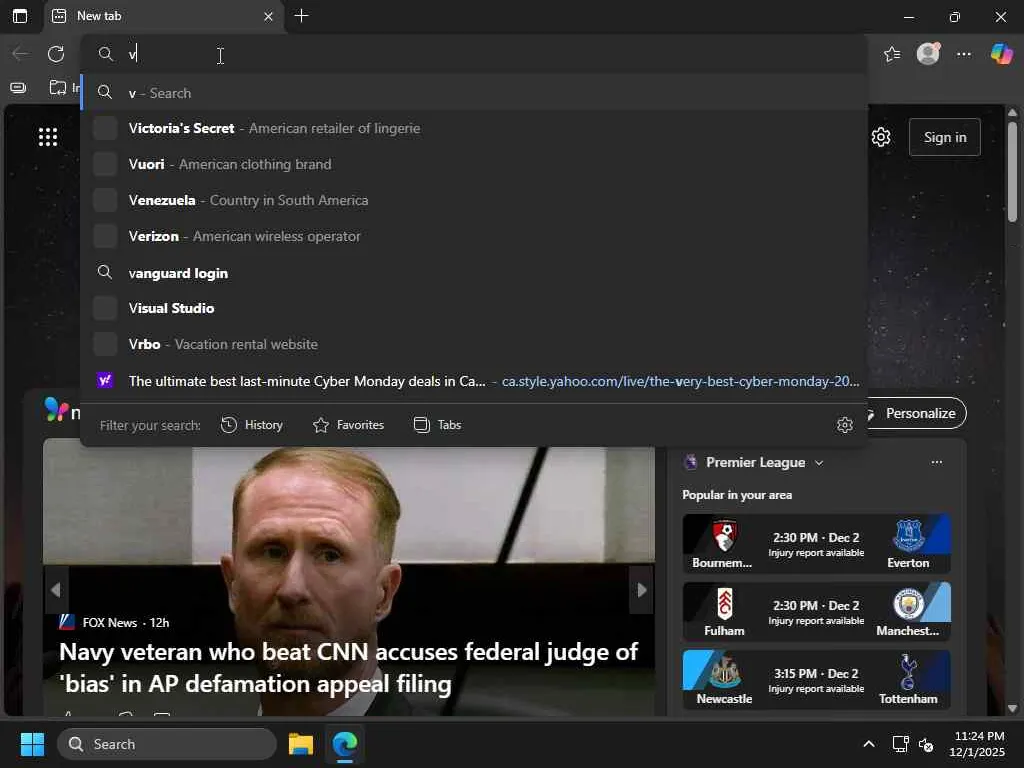Screen dimensions: 1024x768
Task: Click Microsoft Edge taskbar icon
Action: tap(344, 744)
